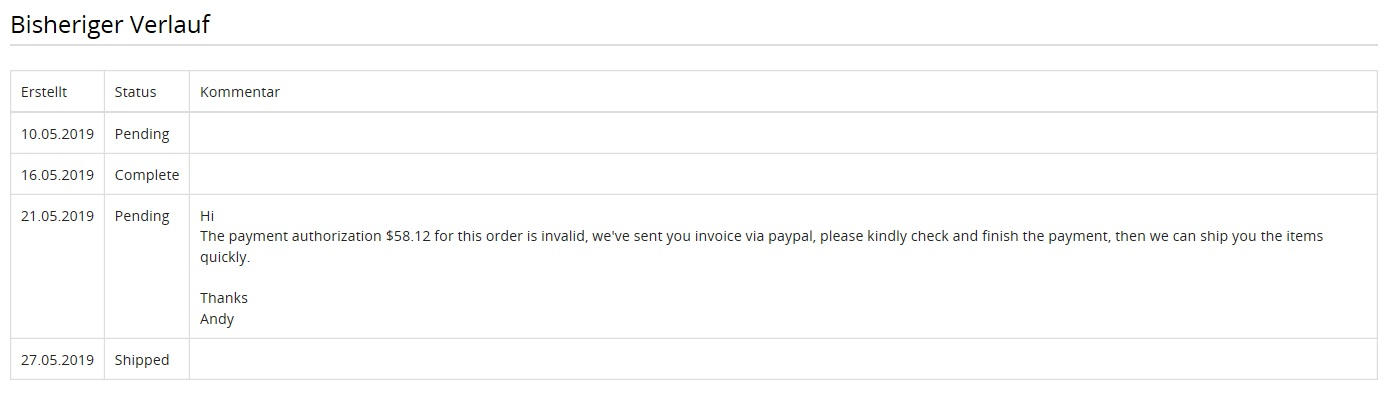
Task: Select the Kommentar column header
Action: tap(240, 92)
